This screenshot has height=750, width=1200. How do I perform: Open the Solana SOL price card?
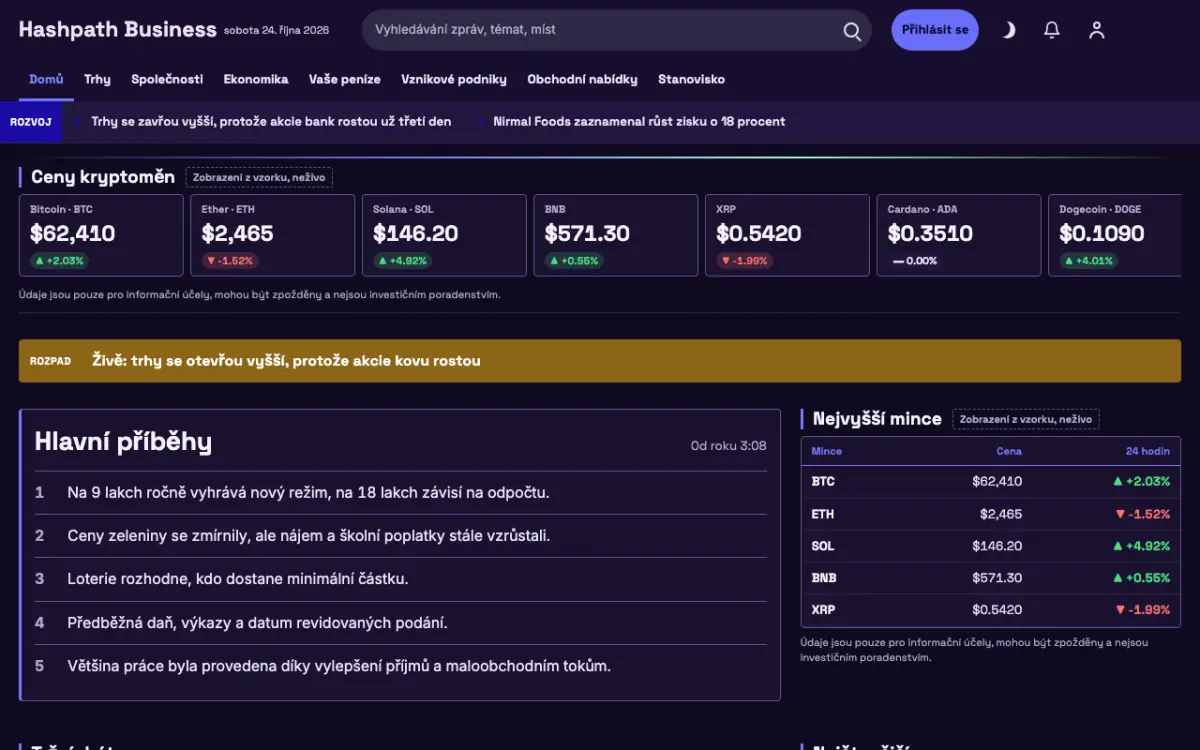pos(444,235)
